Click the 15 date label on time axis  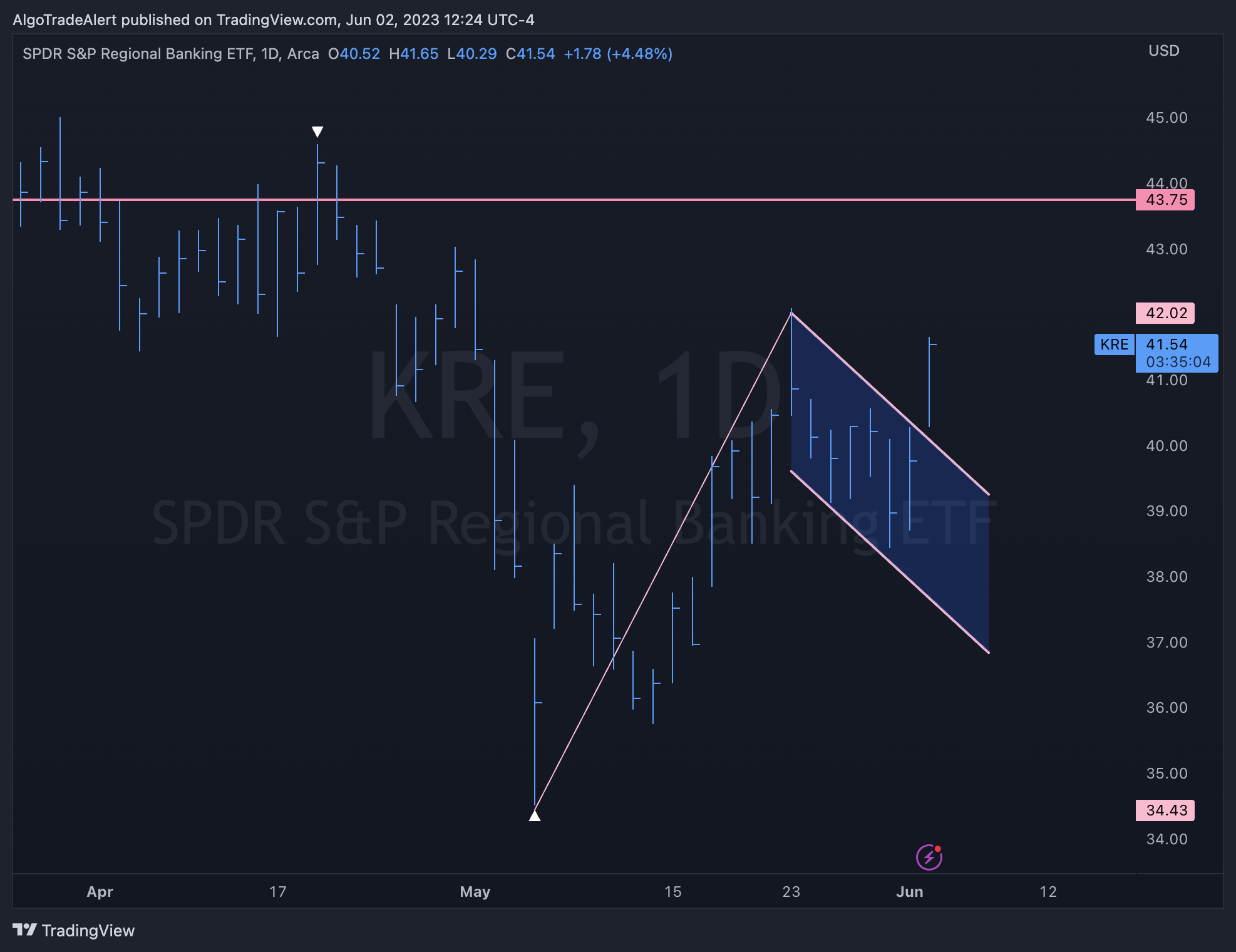[673, 892]
